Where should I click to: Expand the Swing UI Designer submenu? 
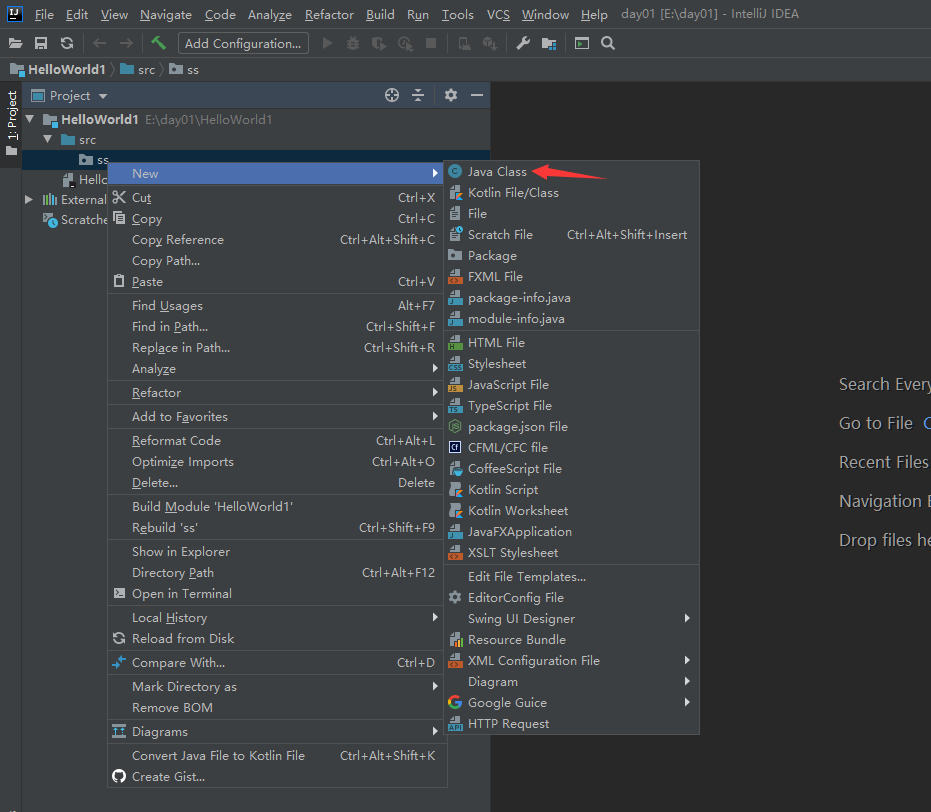click(572, 618)
